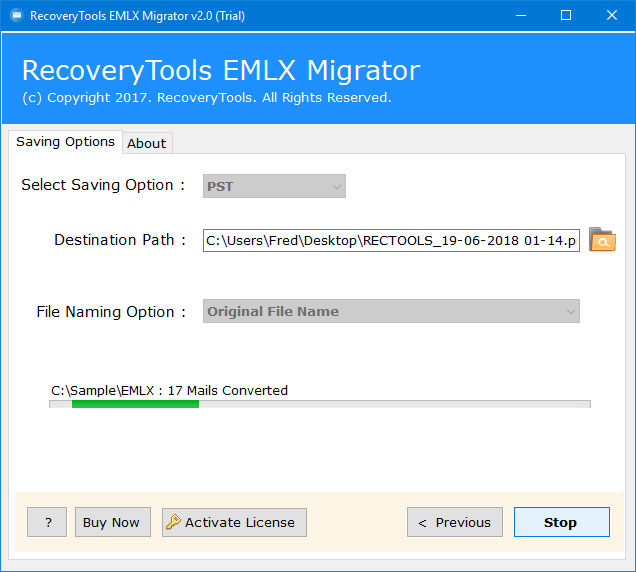The width and height of the screenshot is (636, 572).
Task: Maximize the EMLX Migrator window
Action: [566, 16]
